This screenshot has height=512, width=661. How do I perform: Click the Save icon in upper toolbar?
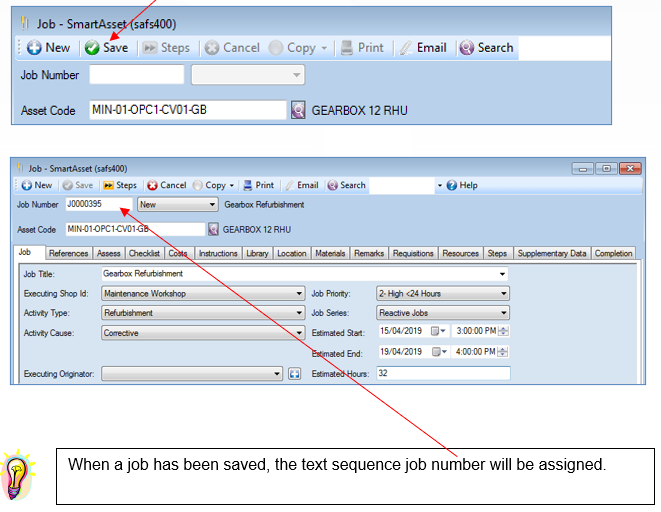[x=92, y=48]
